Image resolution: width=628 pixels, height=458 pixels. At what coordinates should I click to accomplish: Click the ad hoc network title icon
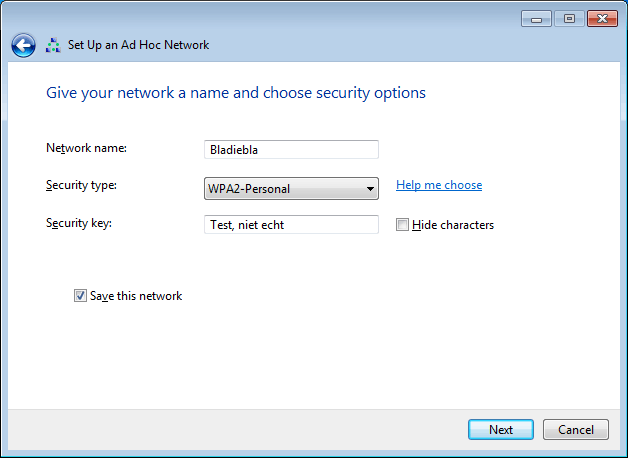(53, 45)
